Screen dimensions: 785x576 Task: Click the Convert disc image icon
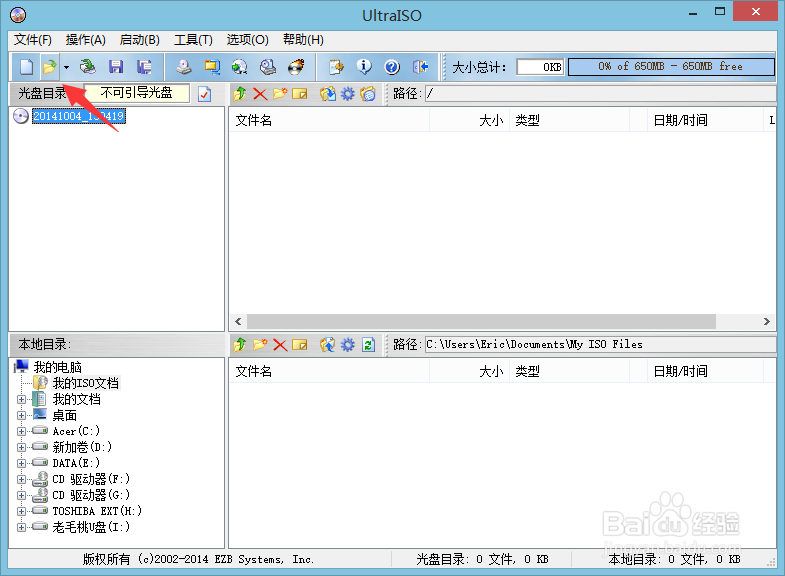pos(240,67)
